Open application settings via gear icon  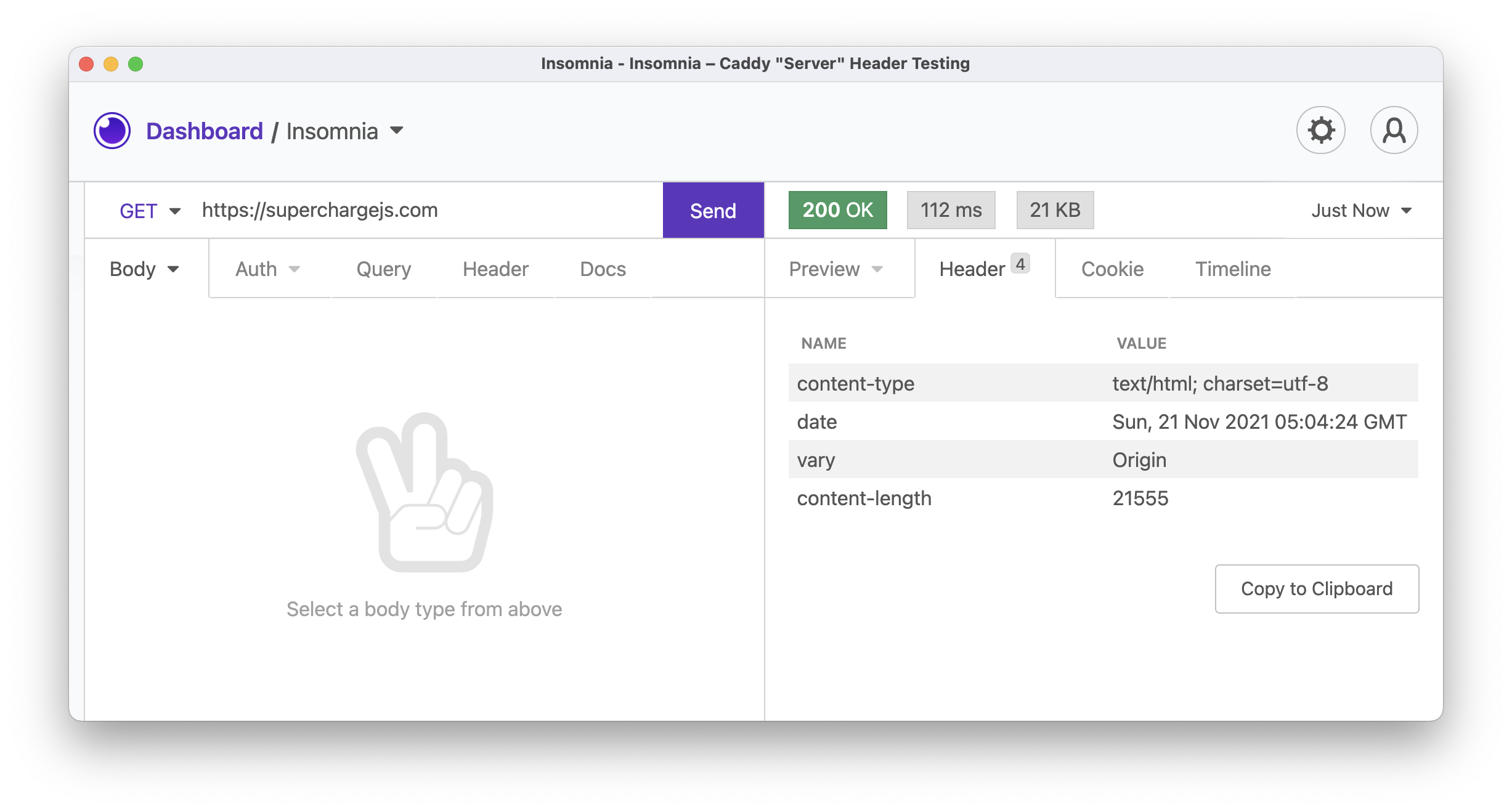[x=1320, y=129]
